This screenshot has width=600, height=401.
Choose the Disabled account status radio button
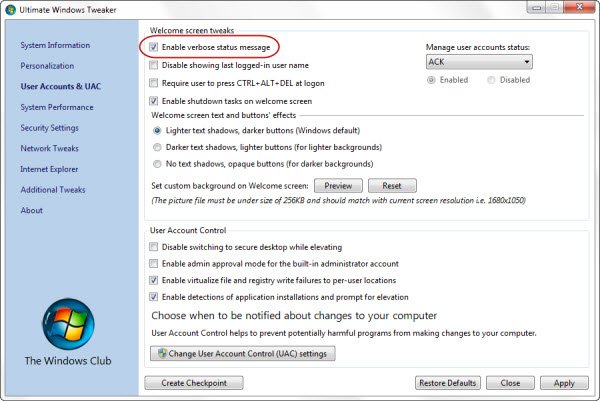[491, 80]
